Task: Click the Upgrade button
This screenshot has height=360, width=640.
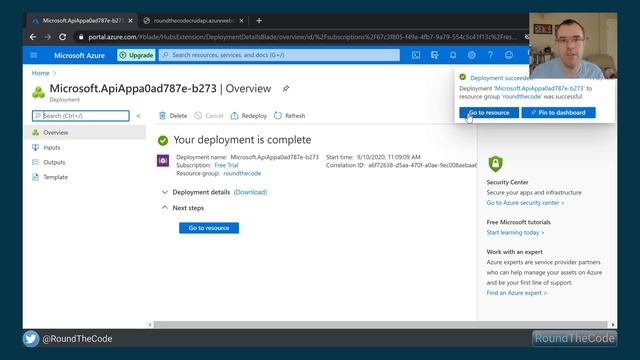Action: click(136, 55)
